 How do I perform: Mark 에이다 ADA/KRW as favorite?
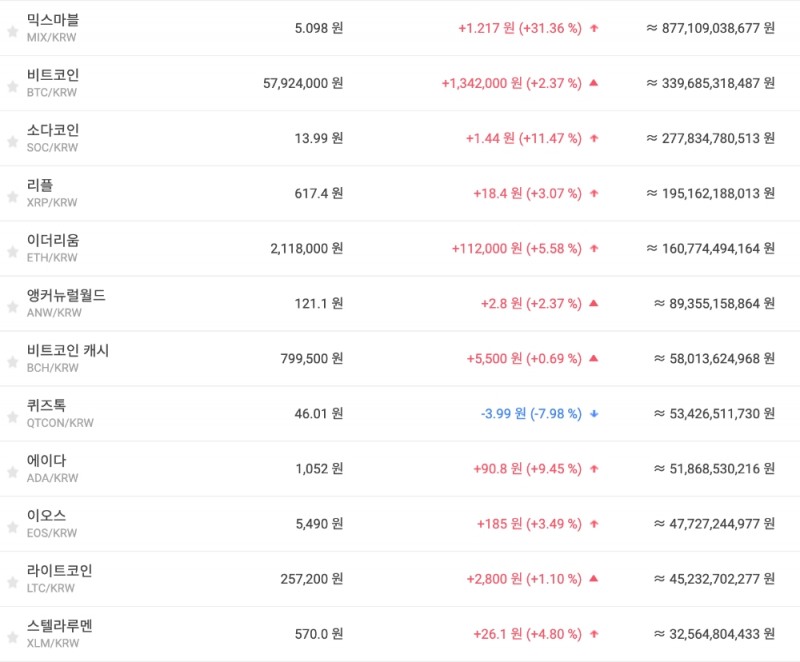point(13,472)
